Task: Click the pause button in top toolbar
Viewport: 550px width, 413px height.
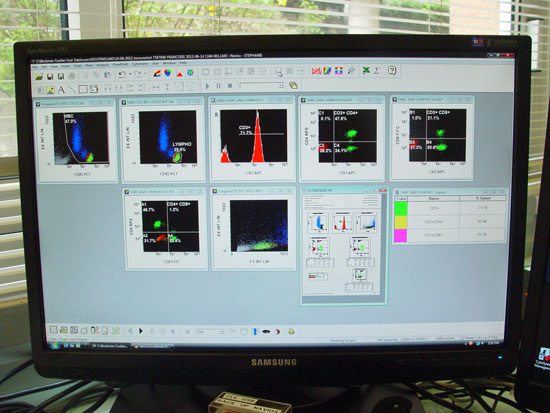Action: [x=219, y=86]
